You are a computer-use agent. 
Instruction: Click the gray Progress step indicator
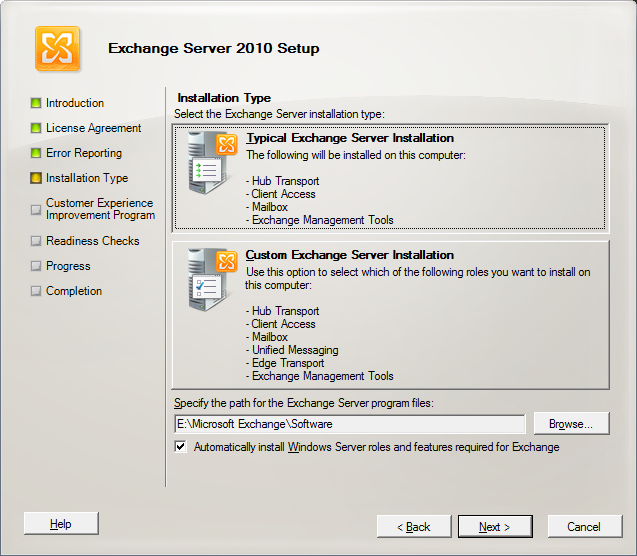pyautogui.click(x=36, y=266)
